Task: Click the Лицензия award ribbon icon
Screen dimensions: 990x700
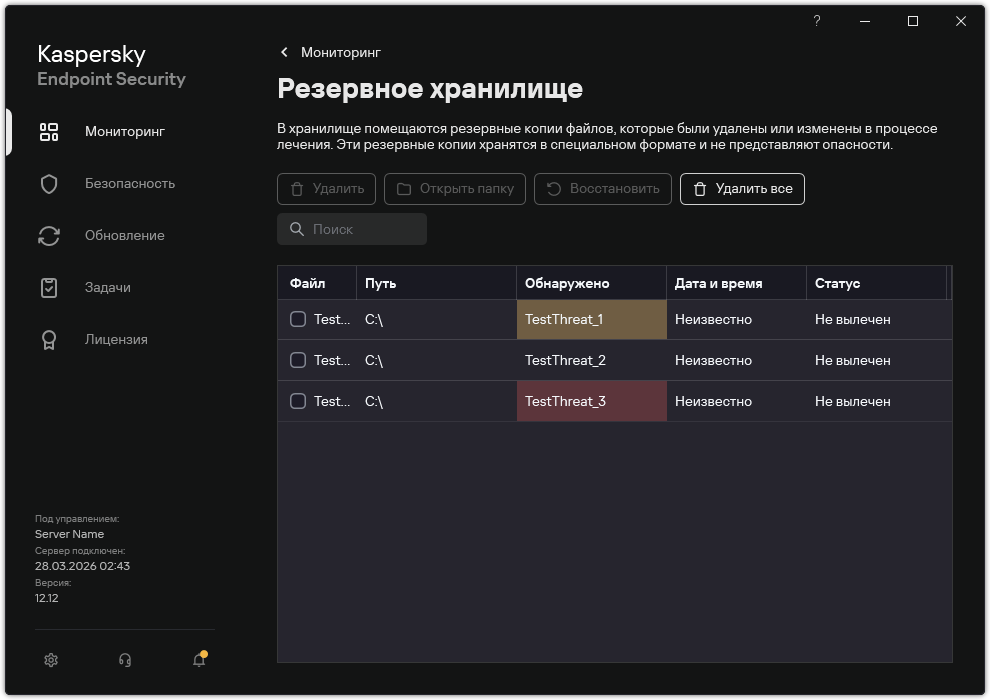Action: (49, 340)
